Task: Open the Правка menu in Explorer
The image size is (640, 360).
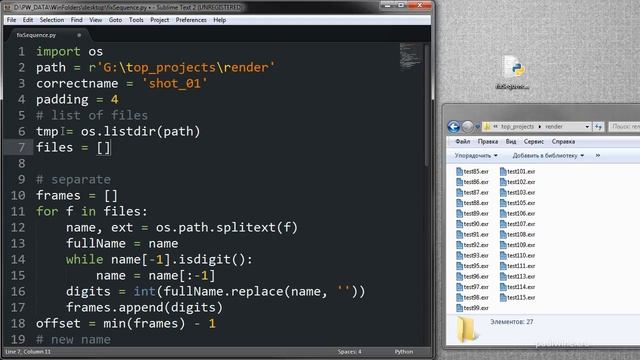Action: pos(488,142)
